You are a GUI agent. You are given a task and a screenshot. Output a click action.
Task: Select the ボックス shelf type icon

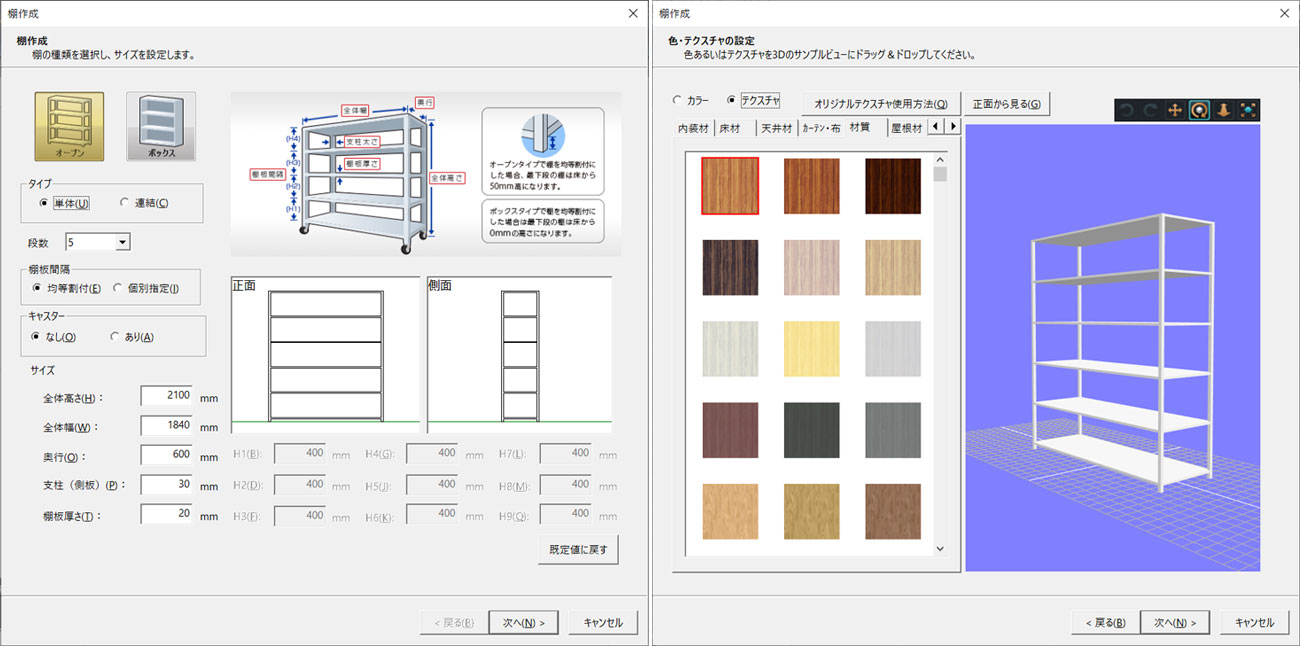point(161,127)
